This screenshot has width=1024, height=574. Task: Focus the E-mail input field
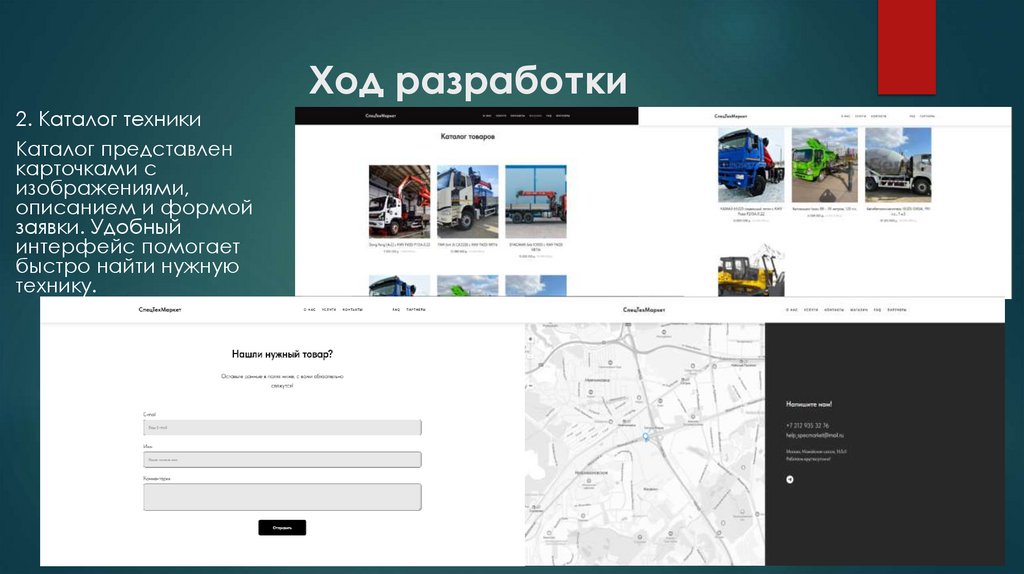point(282,428)
